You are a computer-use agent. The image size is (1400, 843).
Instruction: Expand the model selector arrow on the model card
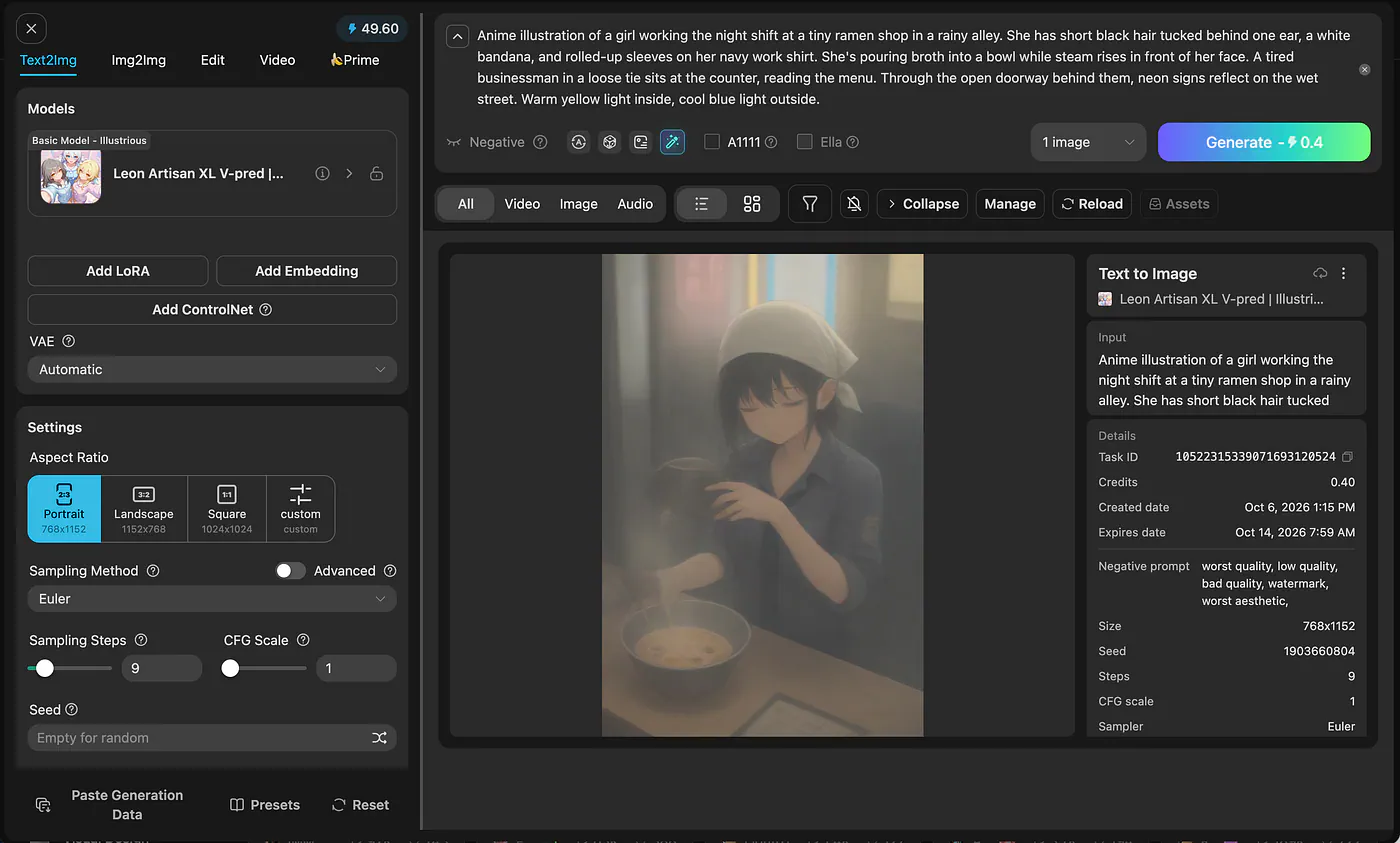[x=349, y=173]
